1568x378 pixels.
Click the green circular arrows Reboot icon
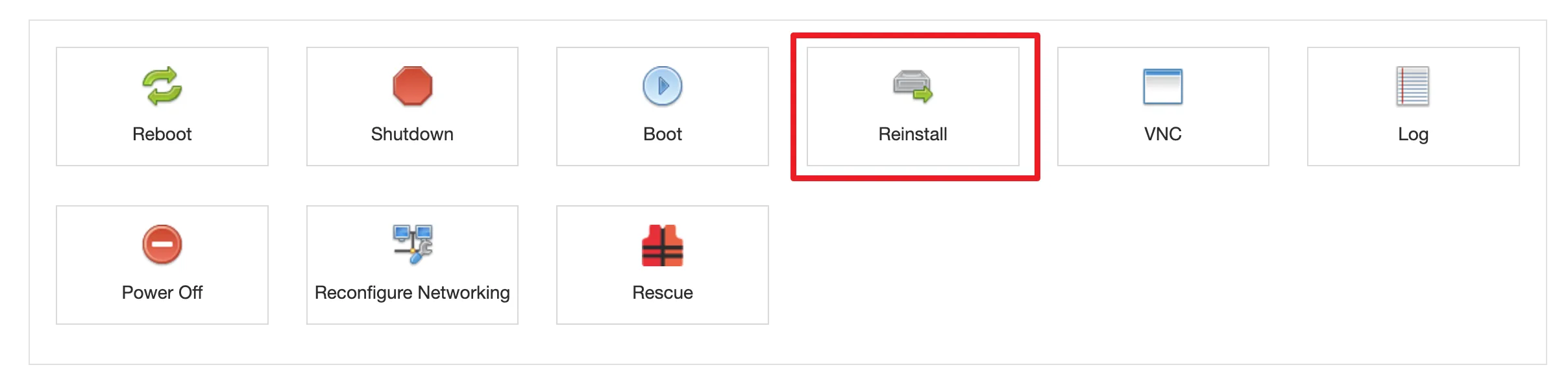coord(161,86)
